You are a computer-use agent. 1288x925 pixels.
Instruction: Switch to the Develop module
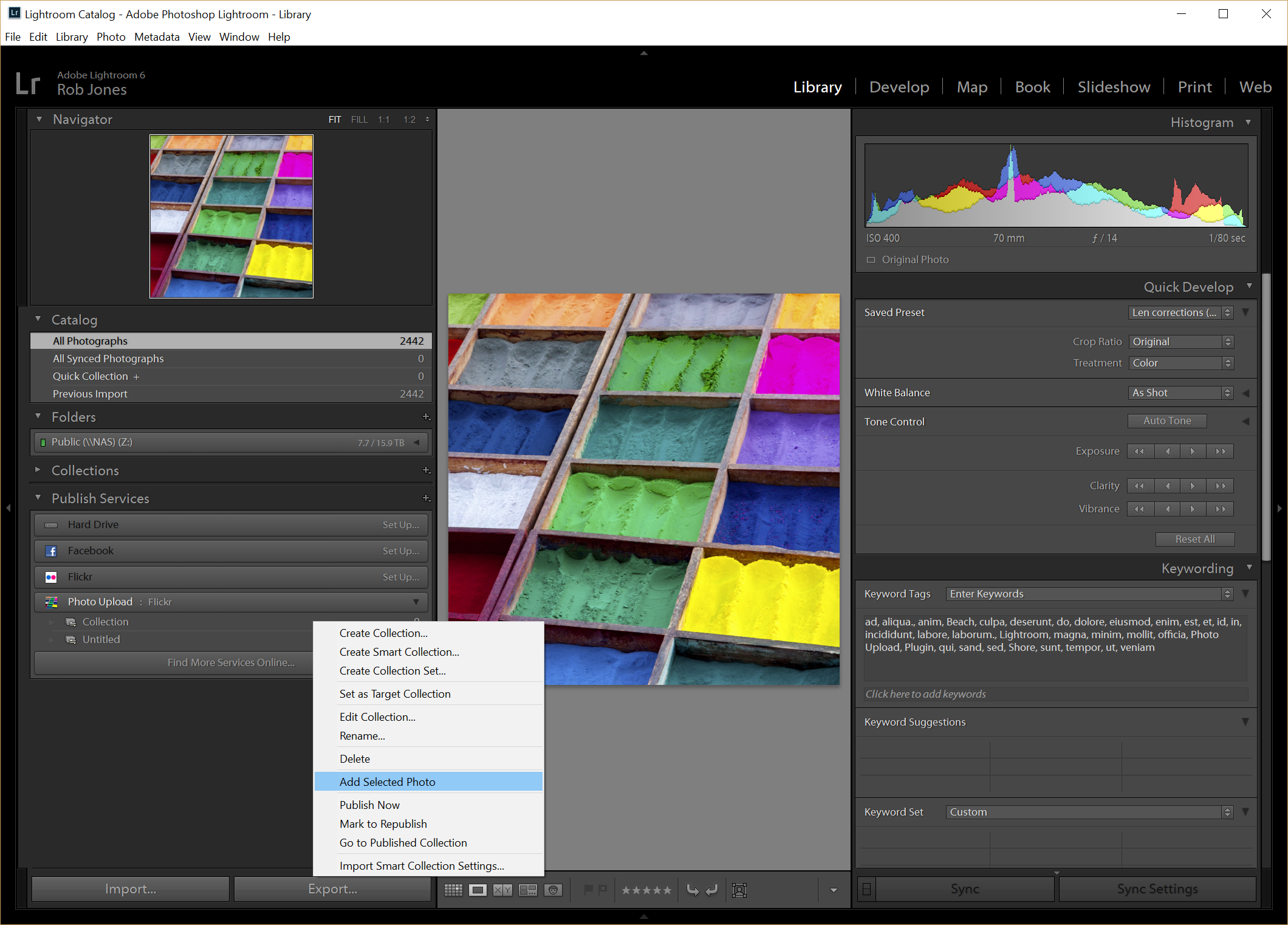pos(899,87)
